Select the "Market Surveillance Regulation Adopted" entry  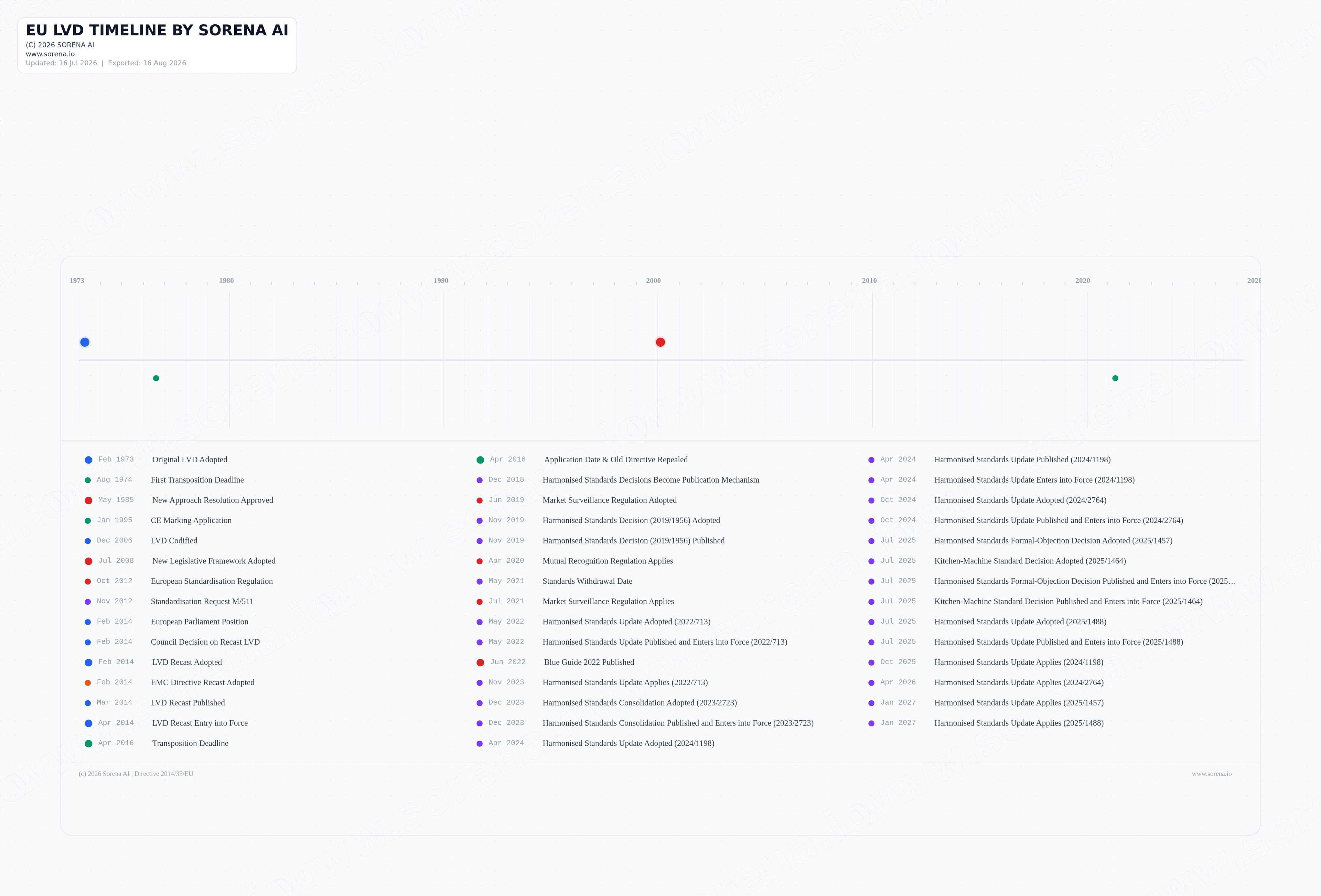[x=609, y=500]
